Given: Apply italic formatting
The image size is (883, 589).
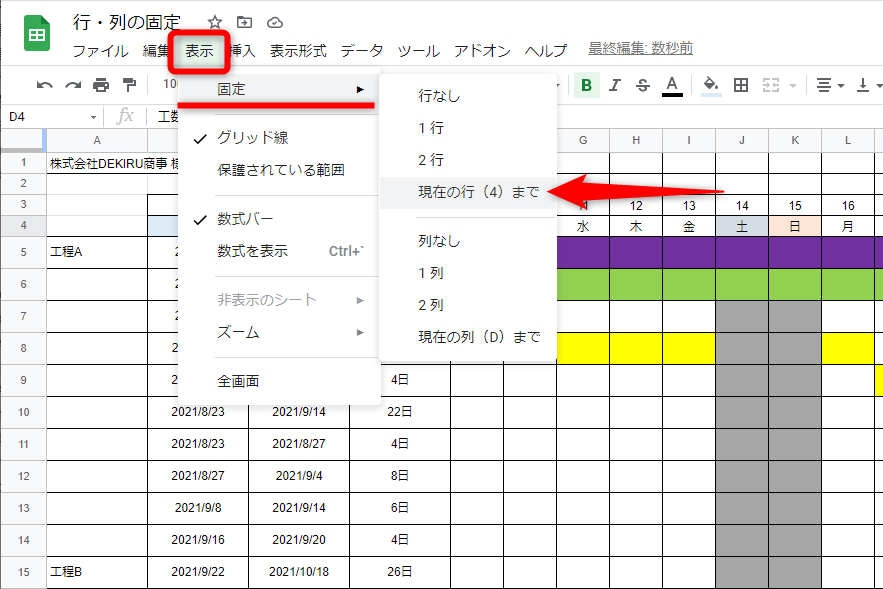Looking at the screenshot, I should [615, 85].
